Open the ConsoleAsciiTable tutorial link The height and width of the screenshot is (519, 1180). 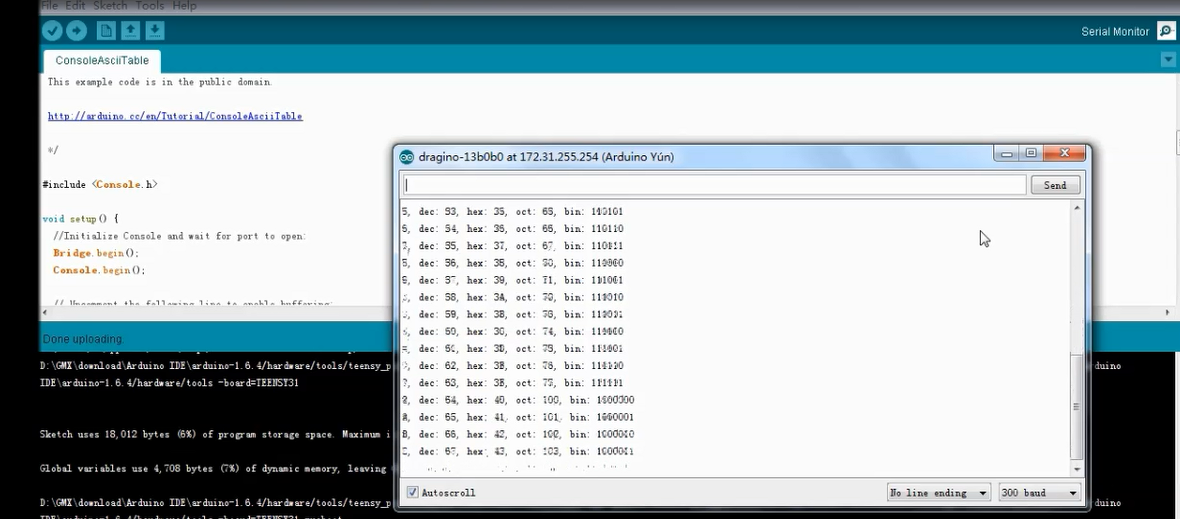(175, 117)
